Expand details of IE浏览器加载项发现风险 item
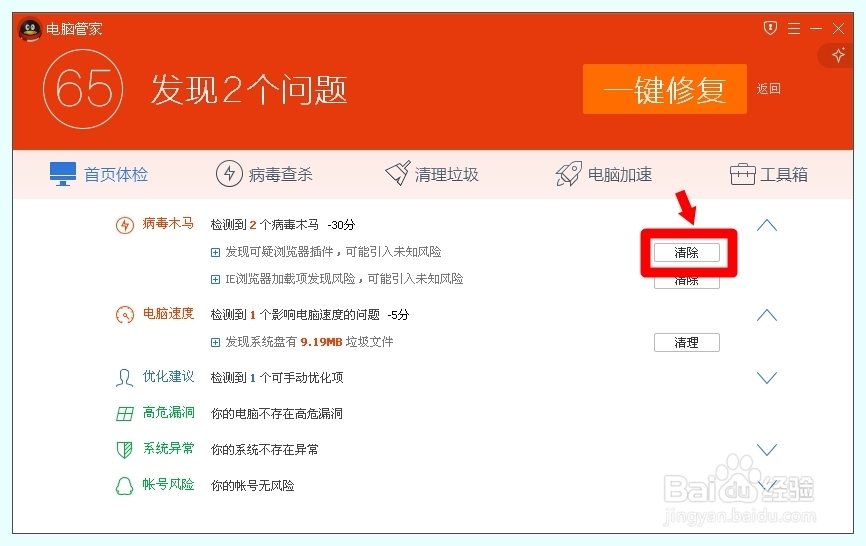The image size is (866, 546). [x=215, y=280]
